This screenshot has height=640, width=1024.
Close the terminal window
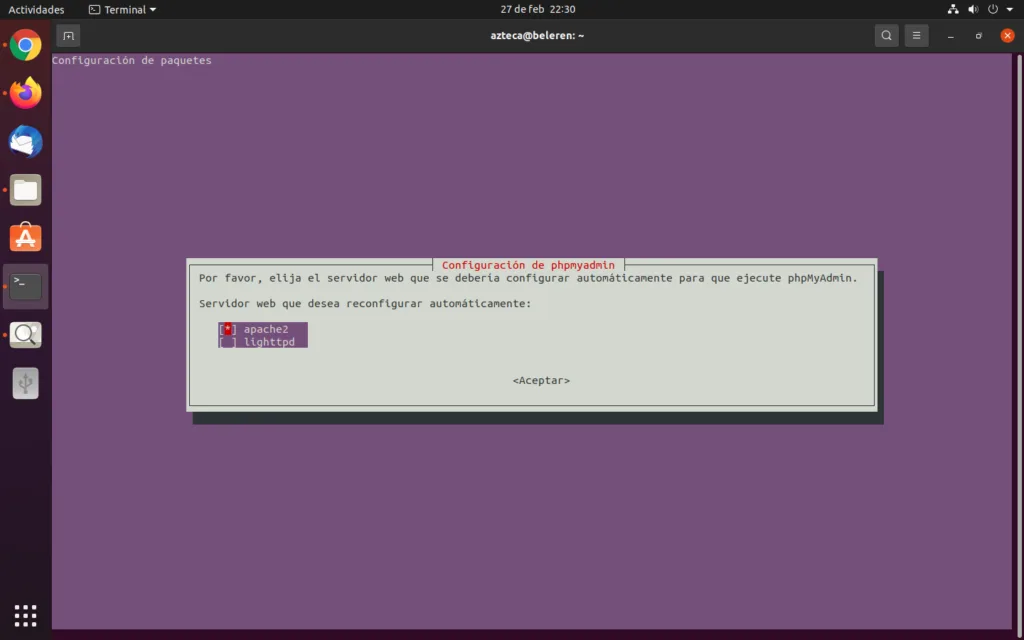pos(1007,36)
